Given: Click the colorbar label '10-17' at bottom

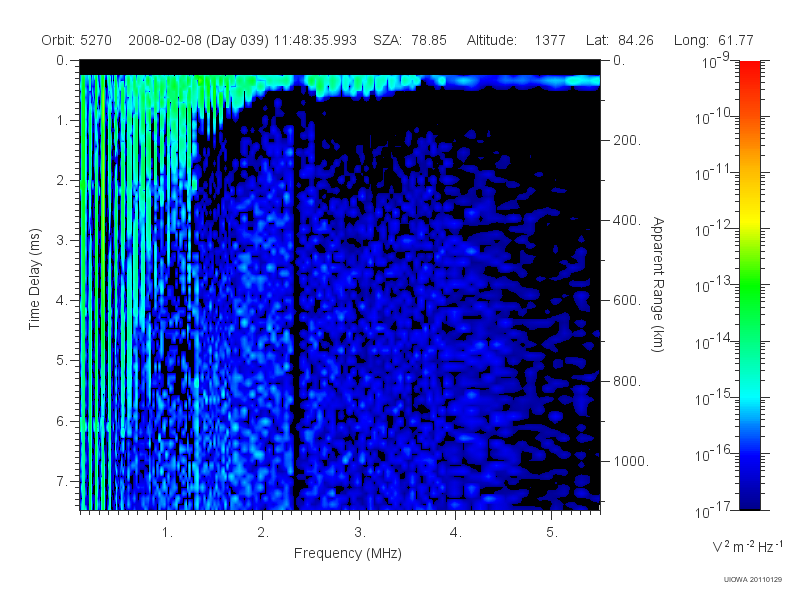Looking at the screenshot, I should (713, 510).
